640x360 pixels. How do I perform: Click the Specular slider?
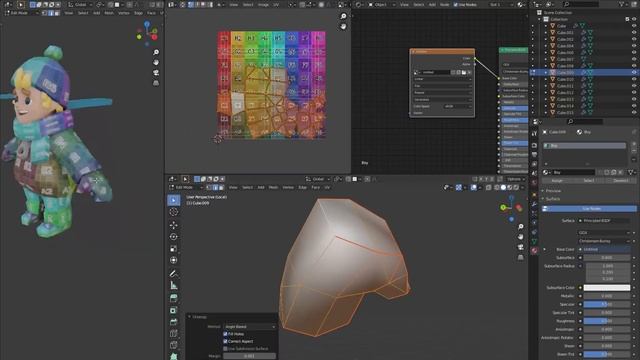(607, 304)
